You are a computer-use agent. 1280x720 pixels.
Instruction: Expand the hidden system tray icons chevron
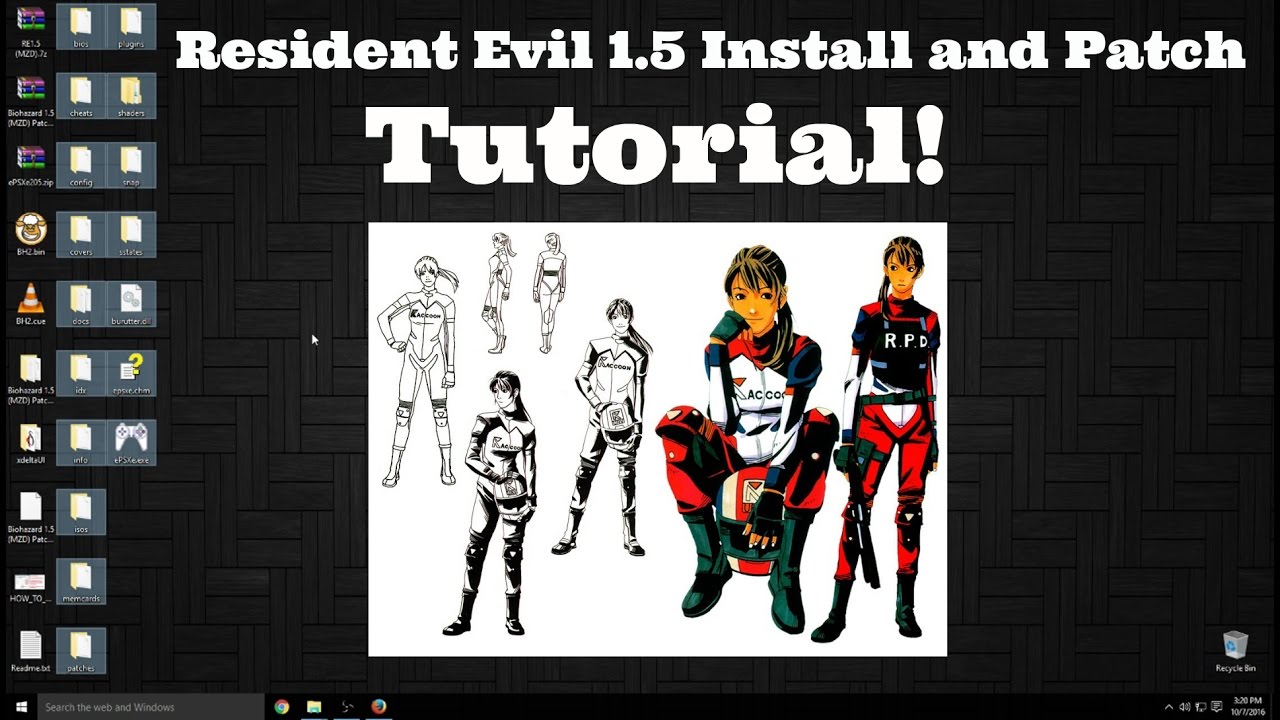tap(1169, 707)
